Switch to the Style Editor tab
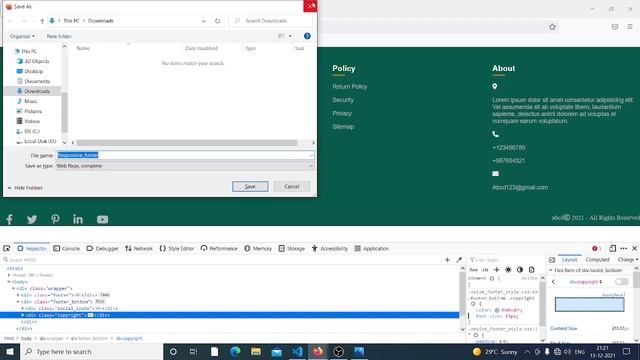The width and height of the screenshot is (640, 360). tap(177, 248)
